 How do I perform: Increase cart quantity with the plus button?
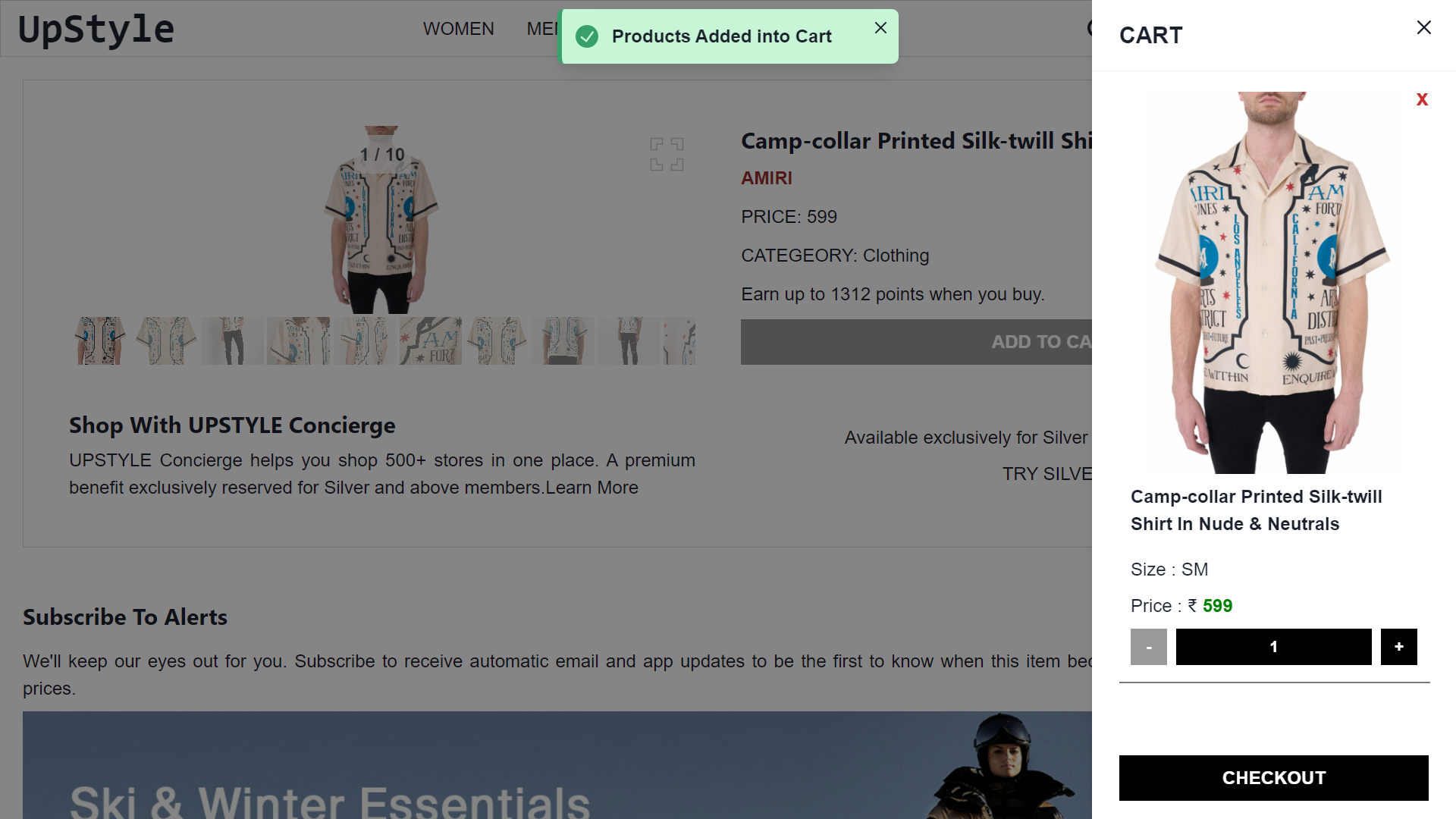tap(1398, 647)
